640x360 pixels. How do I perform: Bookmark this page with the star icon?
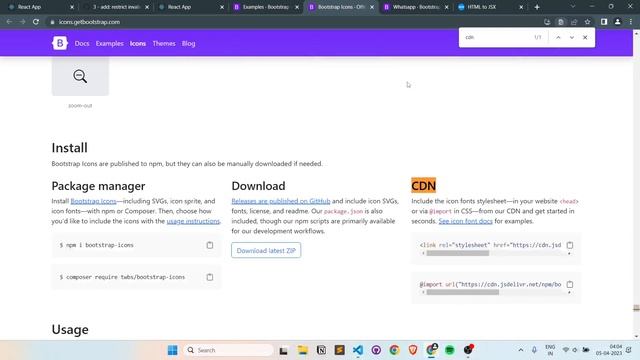[x=587, y=22]
